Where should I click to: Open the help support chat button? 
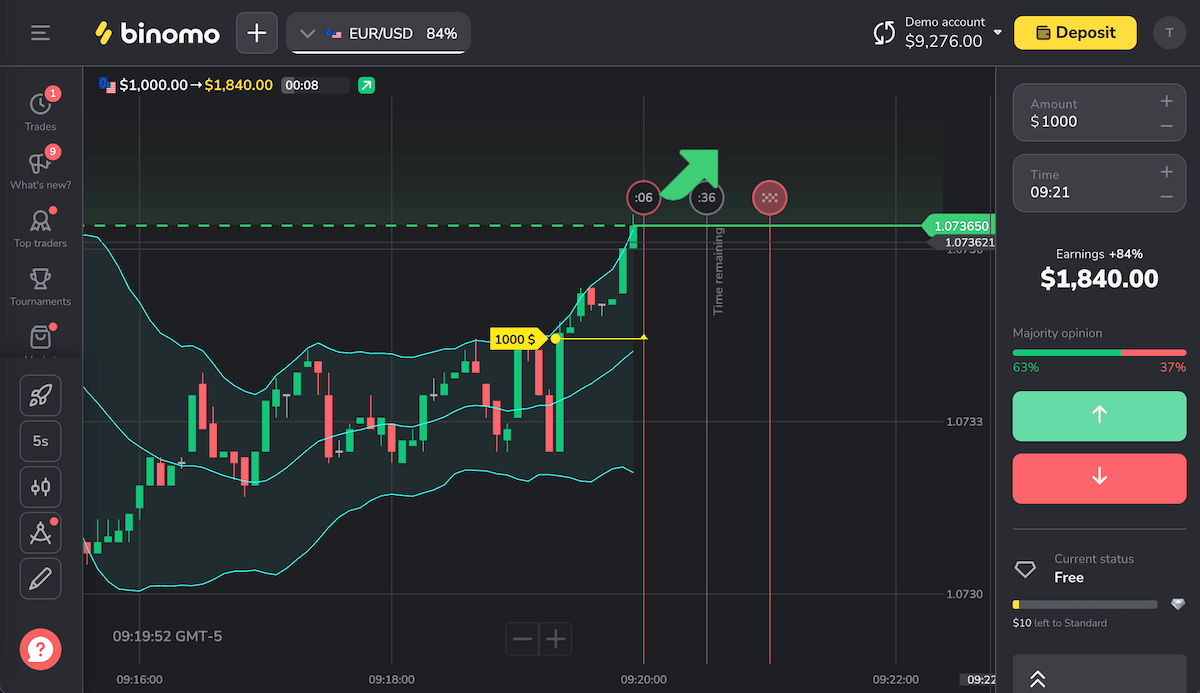point(41,649)
